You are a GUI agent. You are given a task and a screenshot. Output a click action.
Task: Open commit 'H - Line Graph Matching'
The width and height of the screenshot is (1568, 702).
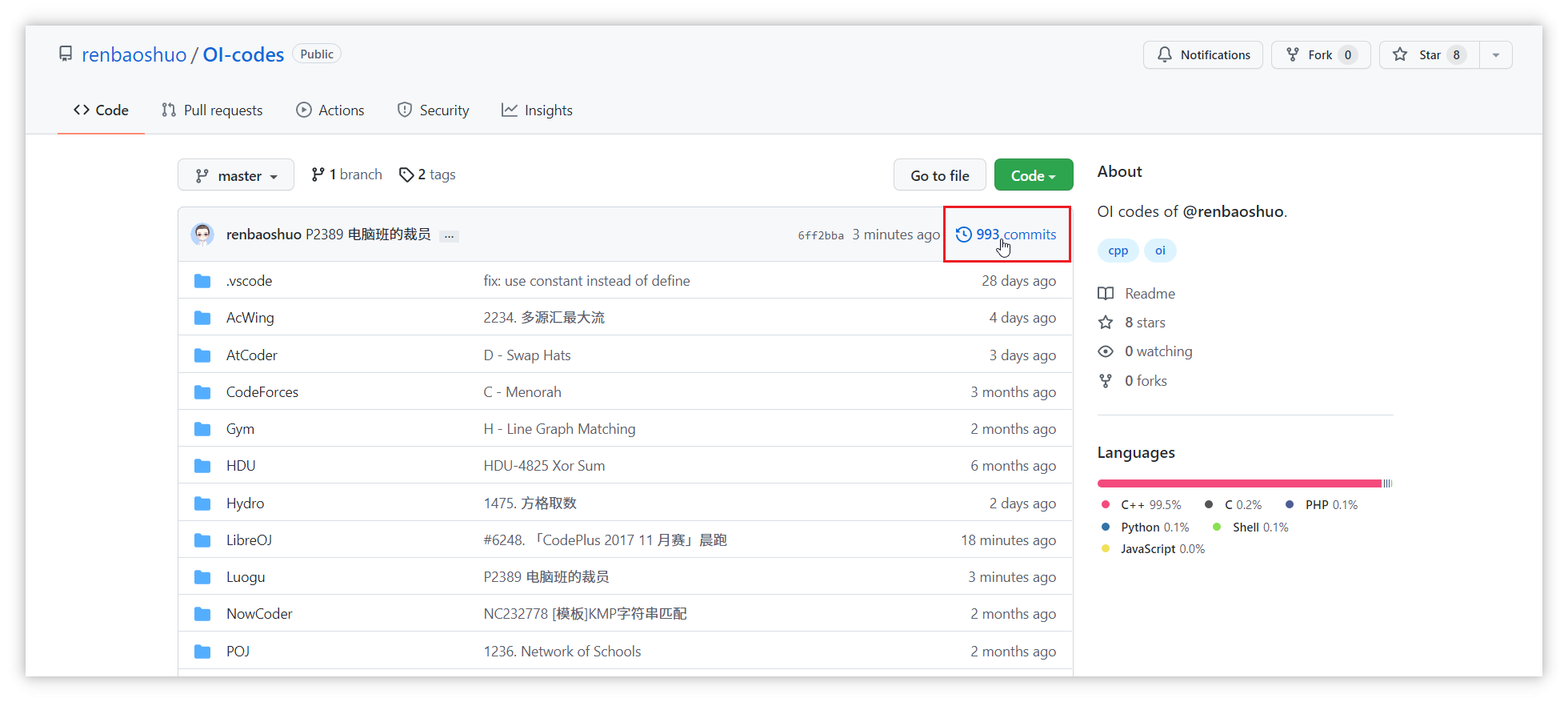pyautogui.click(x=559, y=429)
